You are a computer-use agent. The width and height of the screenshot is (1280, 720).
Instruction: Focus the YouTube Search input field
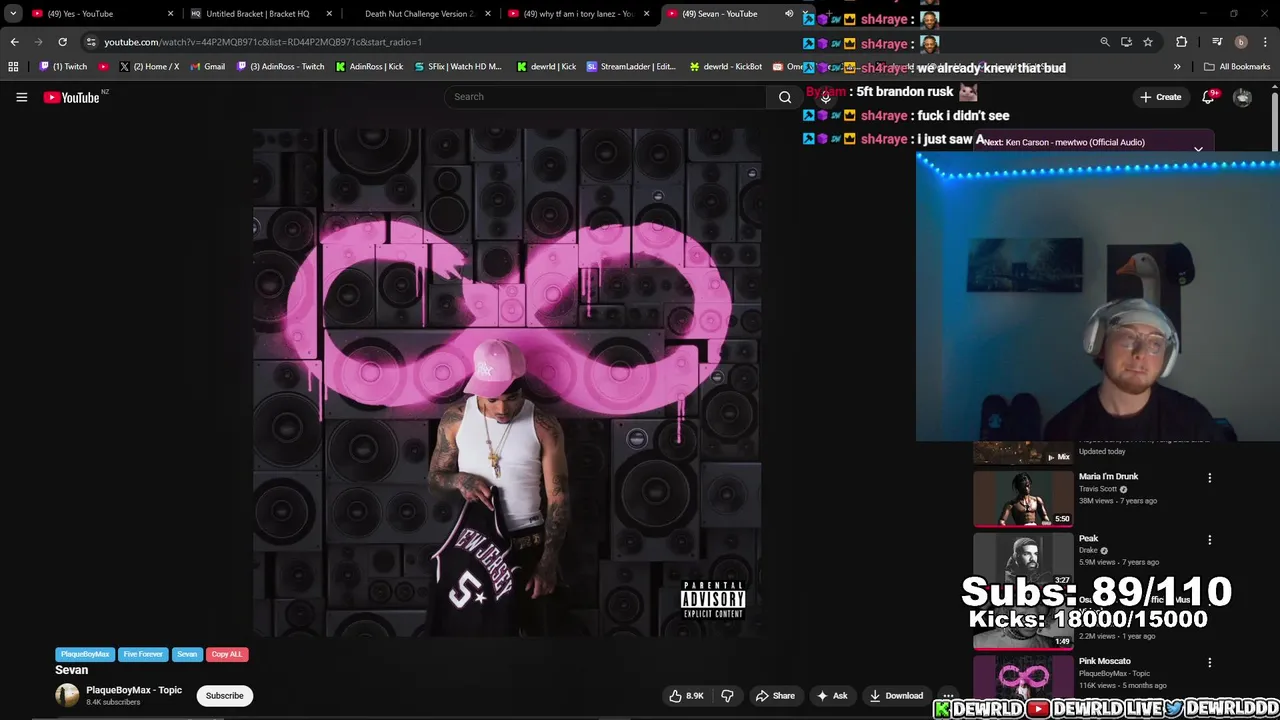click(x=606, y=97)
